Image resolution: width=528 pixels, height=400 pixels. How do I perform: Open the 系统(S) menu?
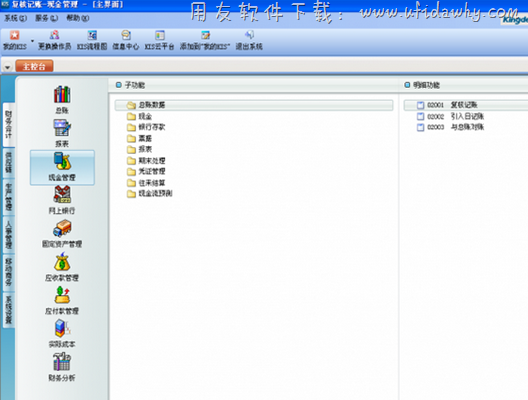coord(15,18)
